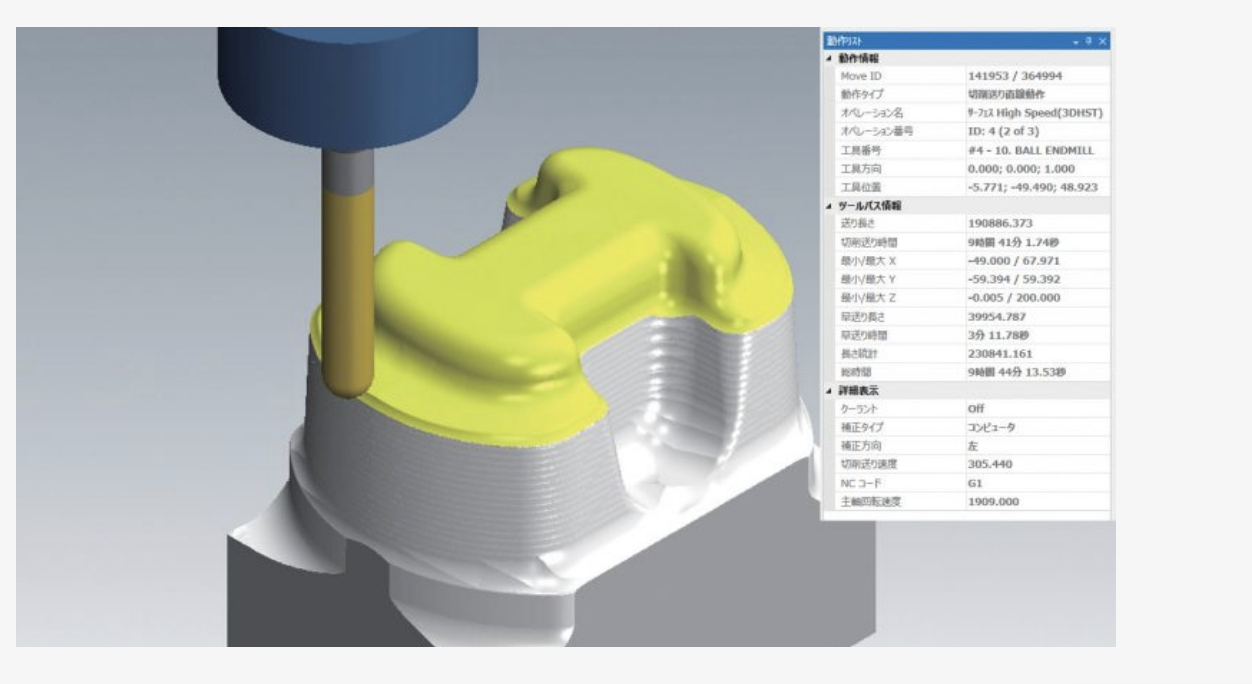Image resolution: width=1252 pixels, height=684 pixels.
Task: Collapse the 詳細表示 section
Action: pos(828,391)
